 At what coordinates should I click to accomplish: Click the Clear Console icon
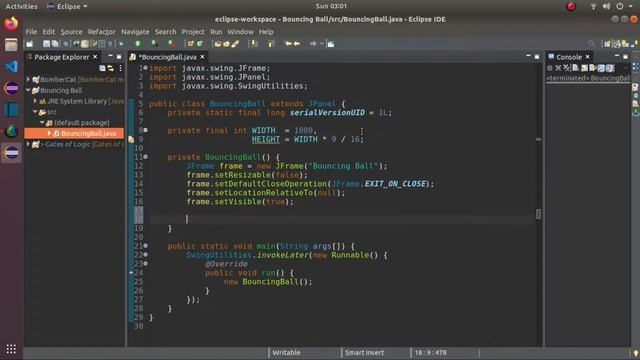pos(576,68)
